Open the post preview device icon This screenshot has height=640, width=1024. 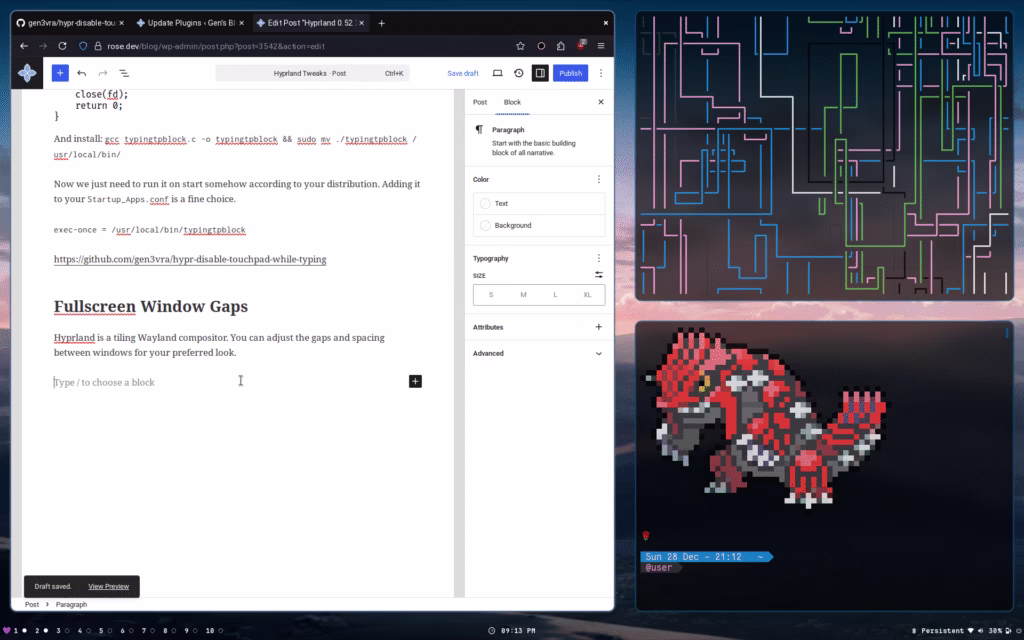point(497,73)
